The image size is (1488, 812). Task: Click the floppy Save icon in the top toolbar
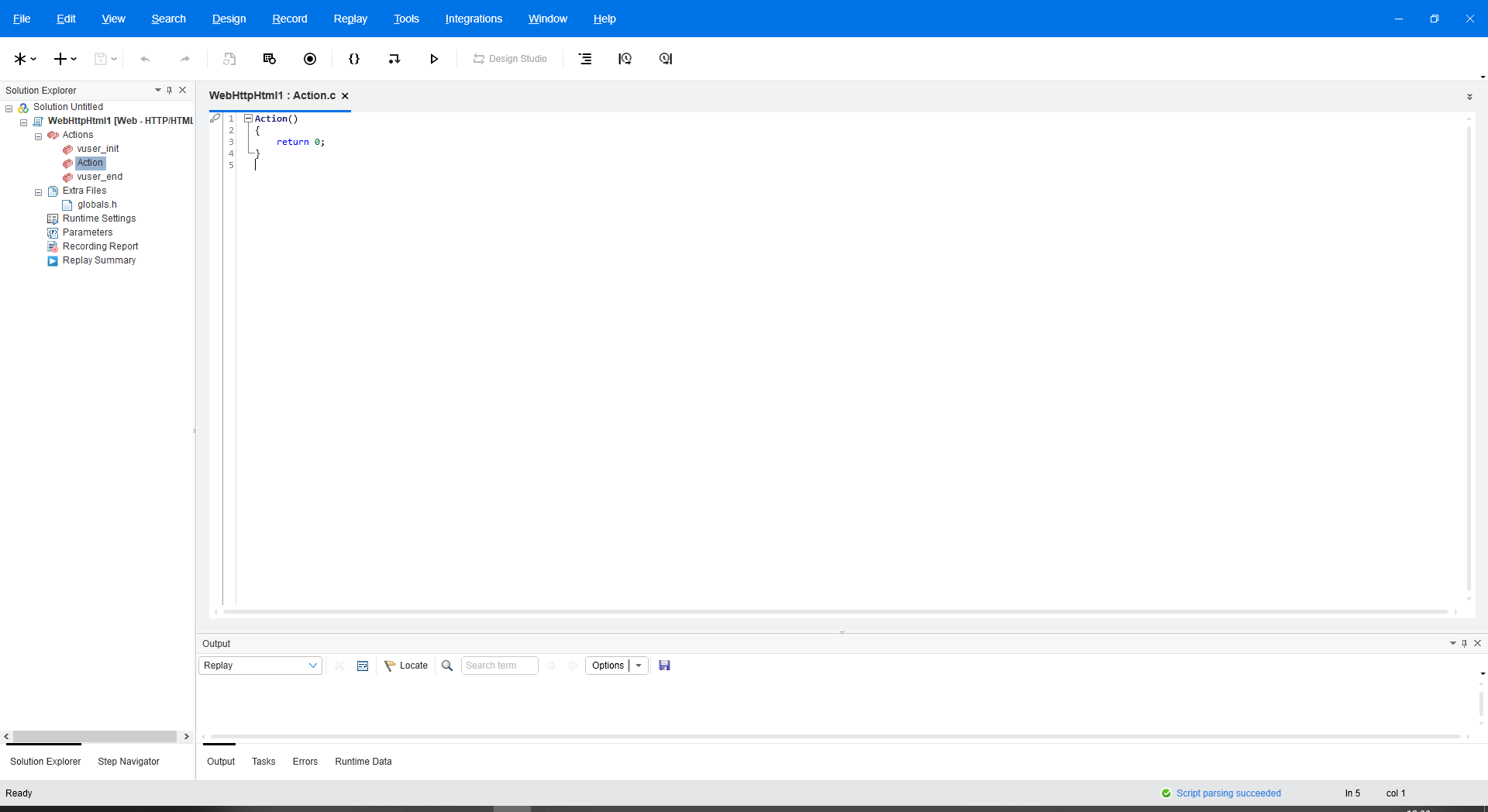[100, 59]
